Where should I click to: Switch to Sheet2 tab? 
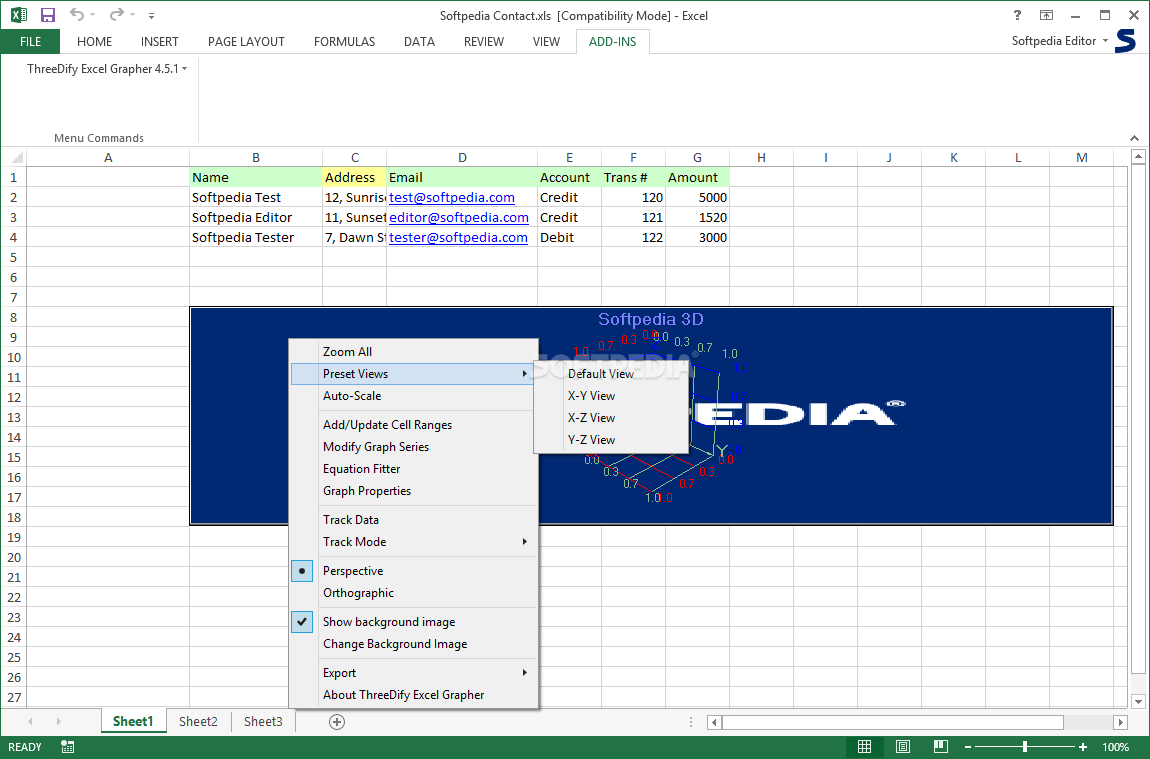click(x=198, y=722)
